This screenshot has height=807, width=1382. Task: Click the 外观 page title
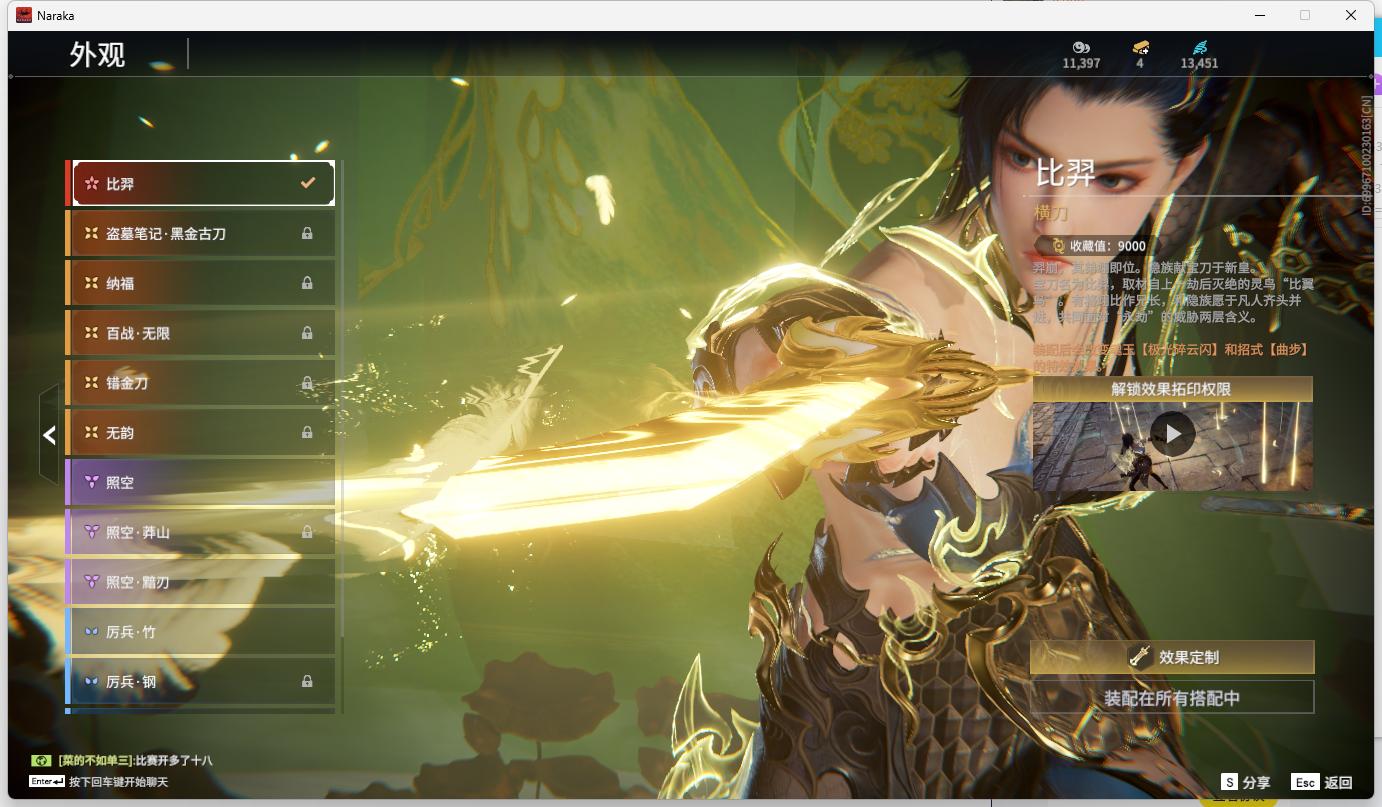coord(97,54)
